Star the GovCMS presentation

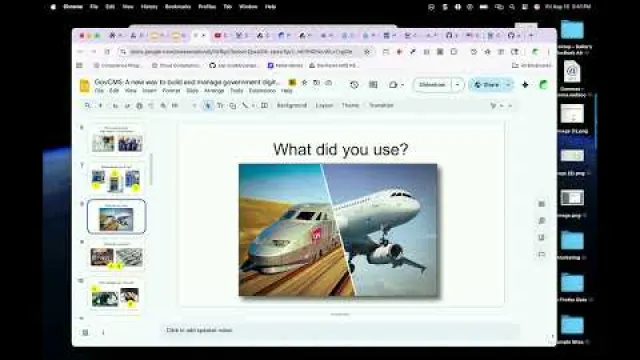pos(304,82)
